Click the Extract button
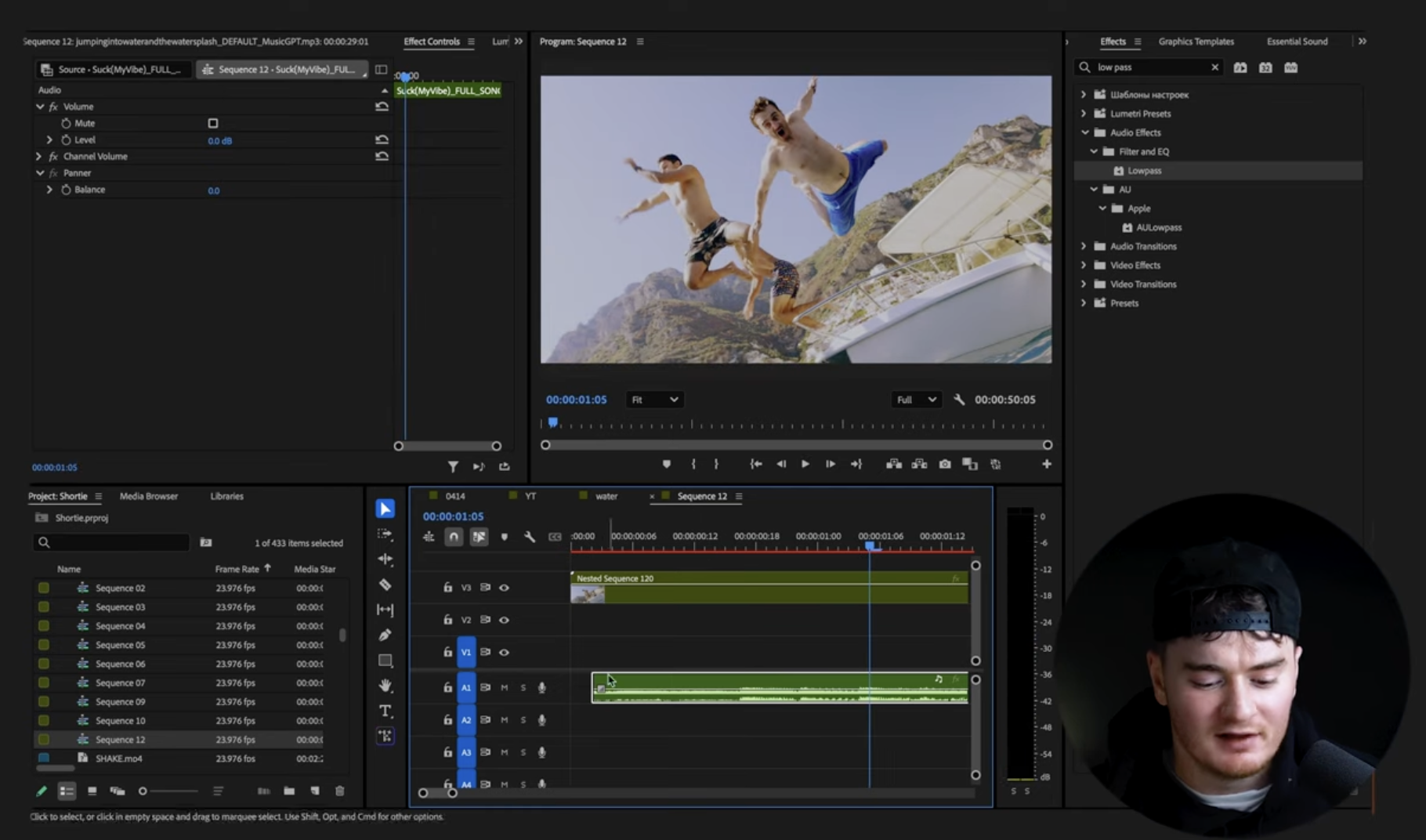Viewport: 1426px width, 840px height. pos(919,464)
